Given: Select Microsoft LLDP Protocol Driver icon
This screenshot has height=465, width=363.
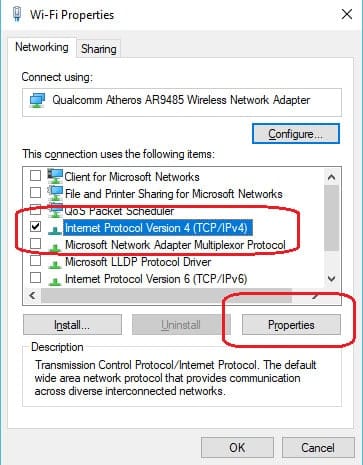Looking at the screenshot, I should (55, 263).
